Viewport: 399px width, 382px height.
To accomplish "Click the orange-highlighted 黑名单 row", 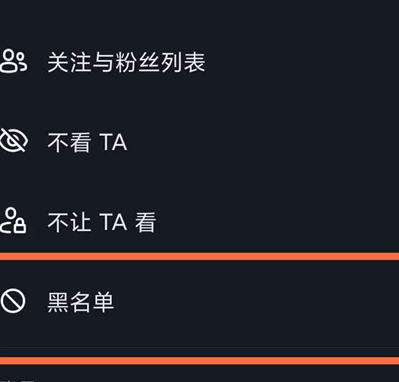I will point(199,308).
